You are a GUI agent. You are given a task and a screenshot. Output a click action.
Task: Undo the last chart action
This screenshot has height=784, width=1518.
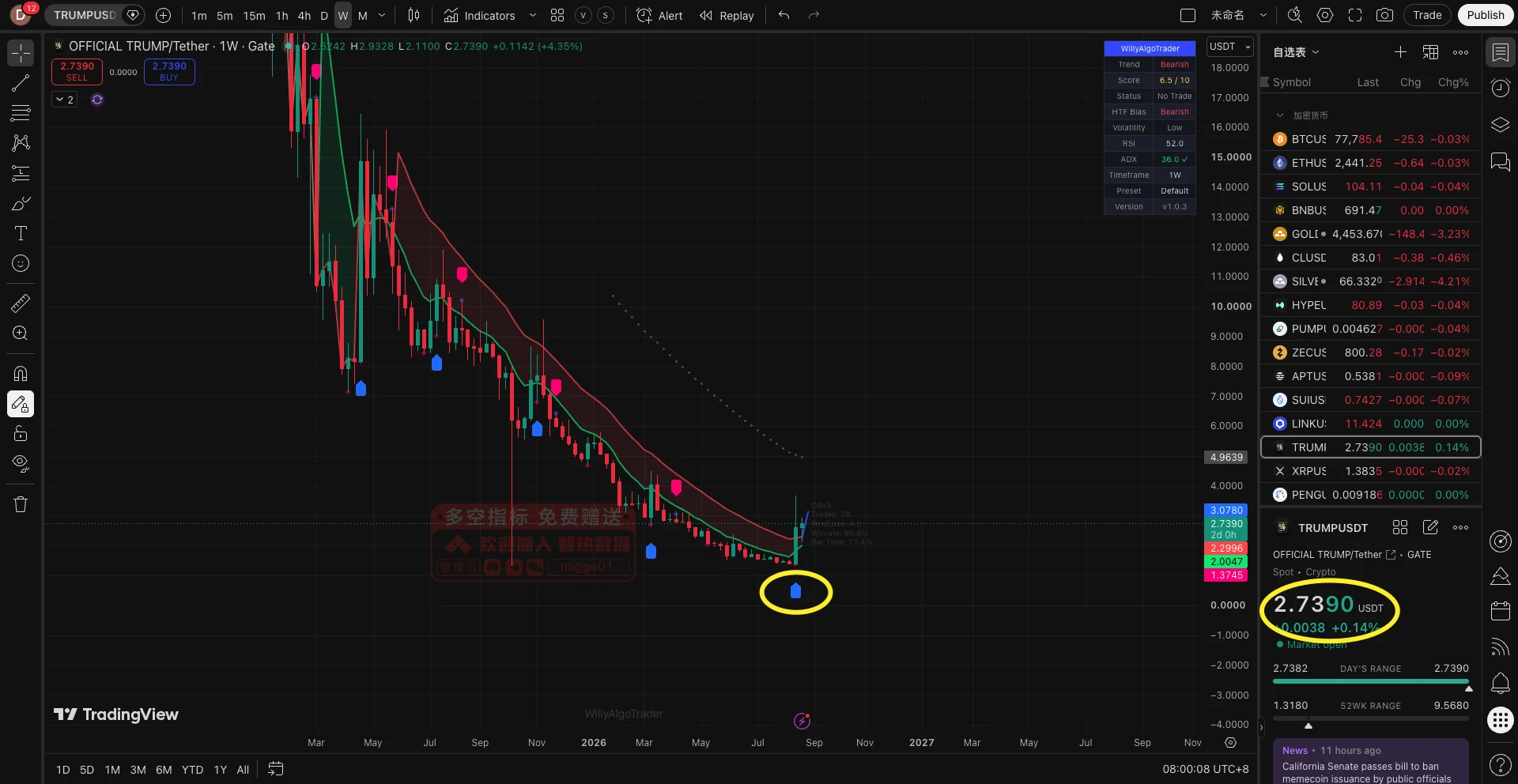784,15
